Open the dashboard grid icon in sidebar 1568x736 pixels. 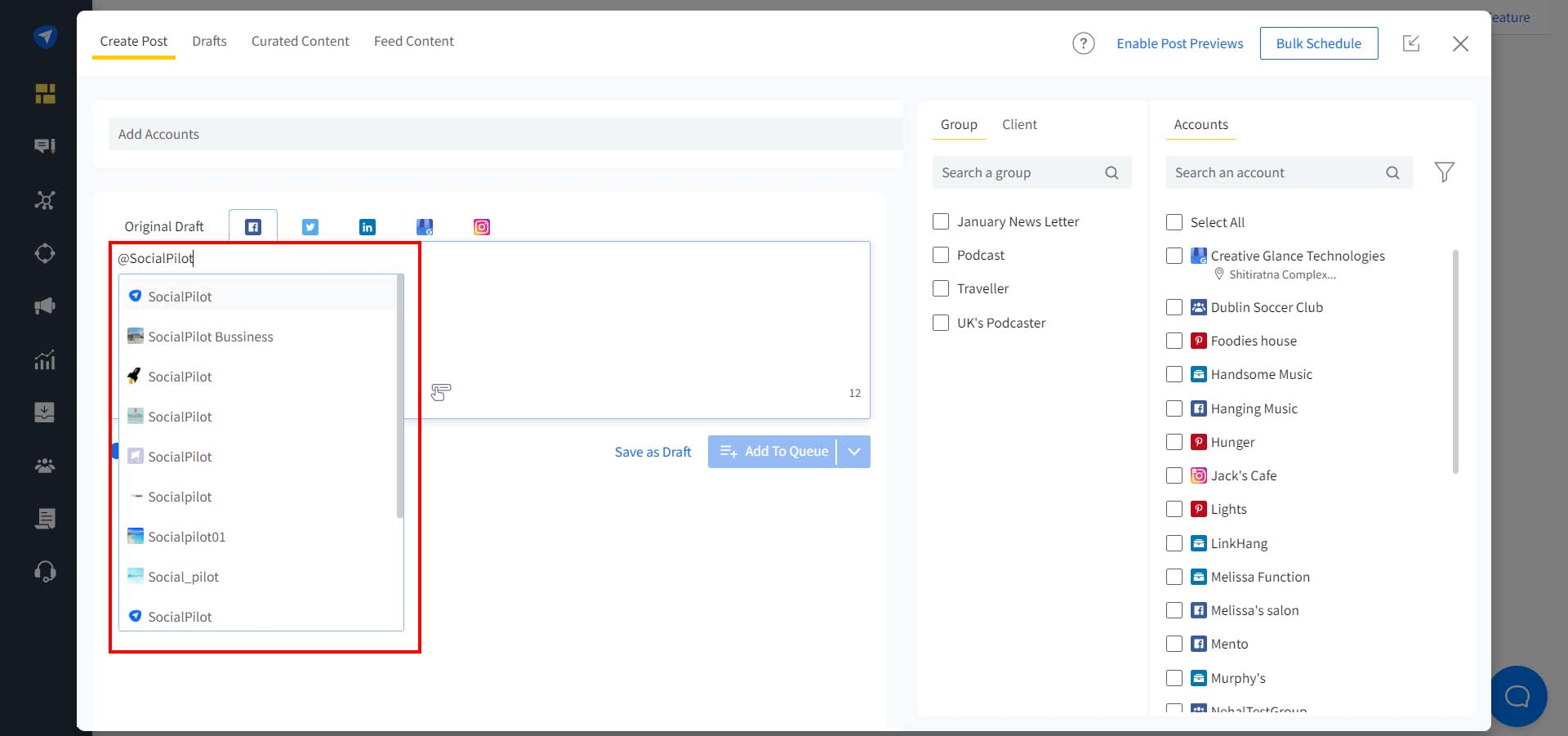pos(45,94)
